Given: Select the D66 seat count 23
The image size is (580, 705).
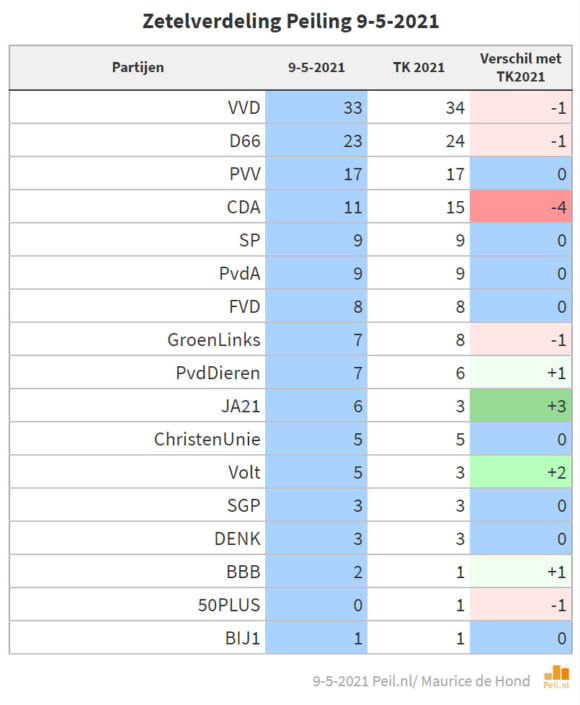Looking at the screenshot, I should (352, 141).
